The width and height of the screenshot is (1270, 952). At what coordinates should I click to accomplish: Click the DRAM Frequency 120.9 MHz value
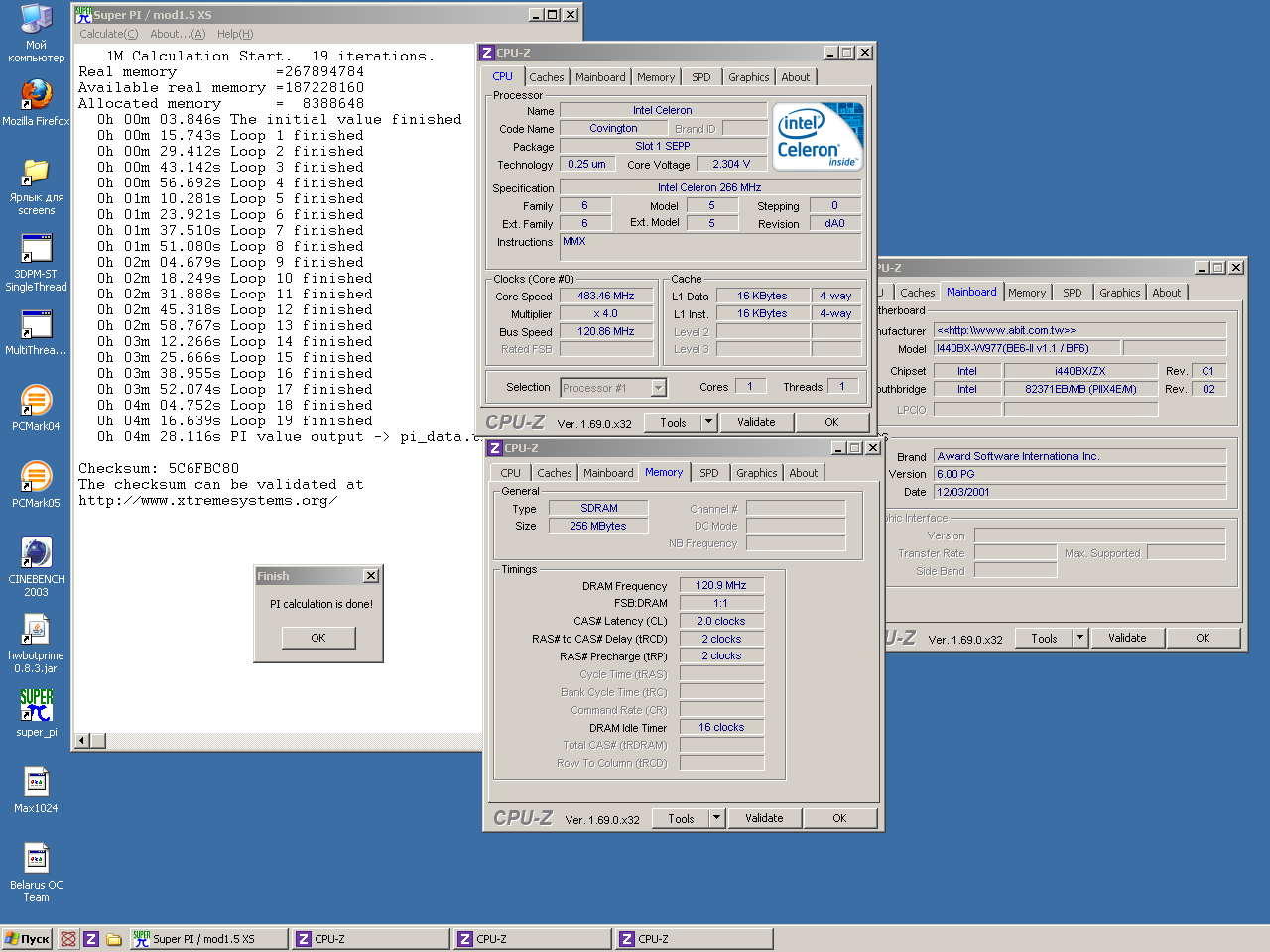721,585
